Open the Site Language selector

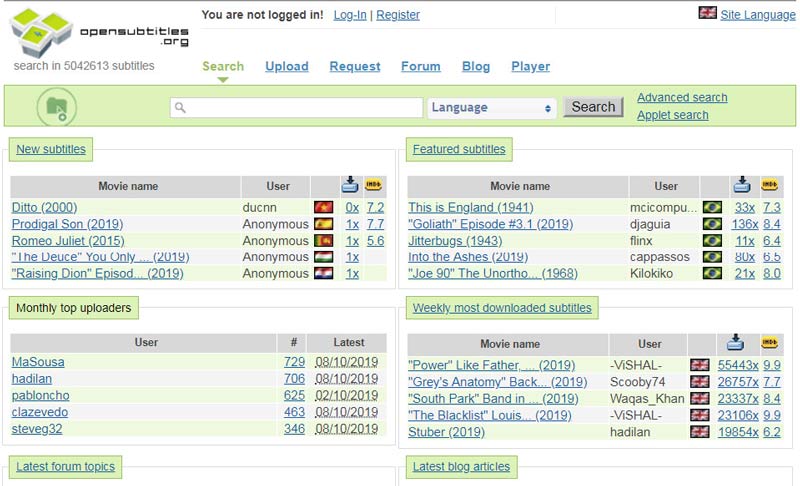point(757,15)
